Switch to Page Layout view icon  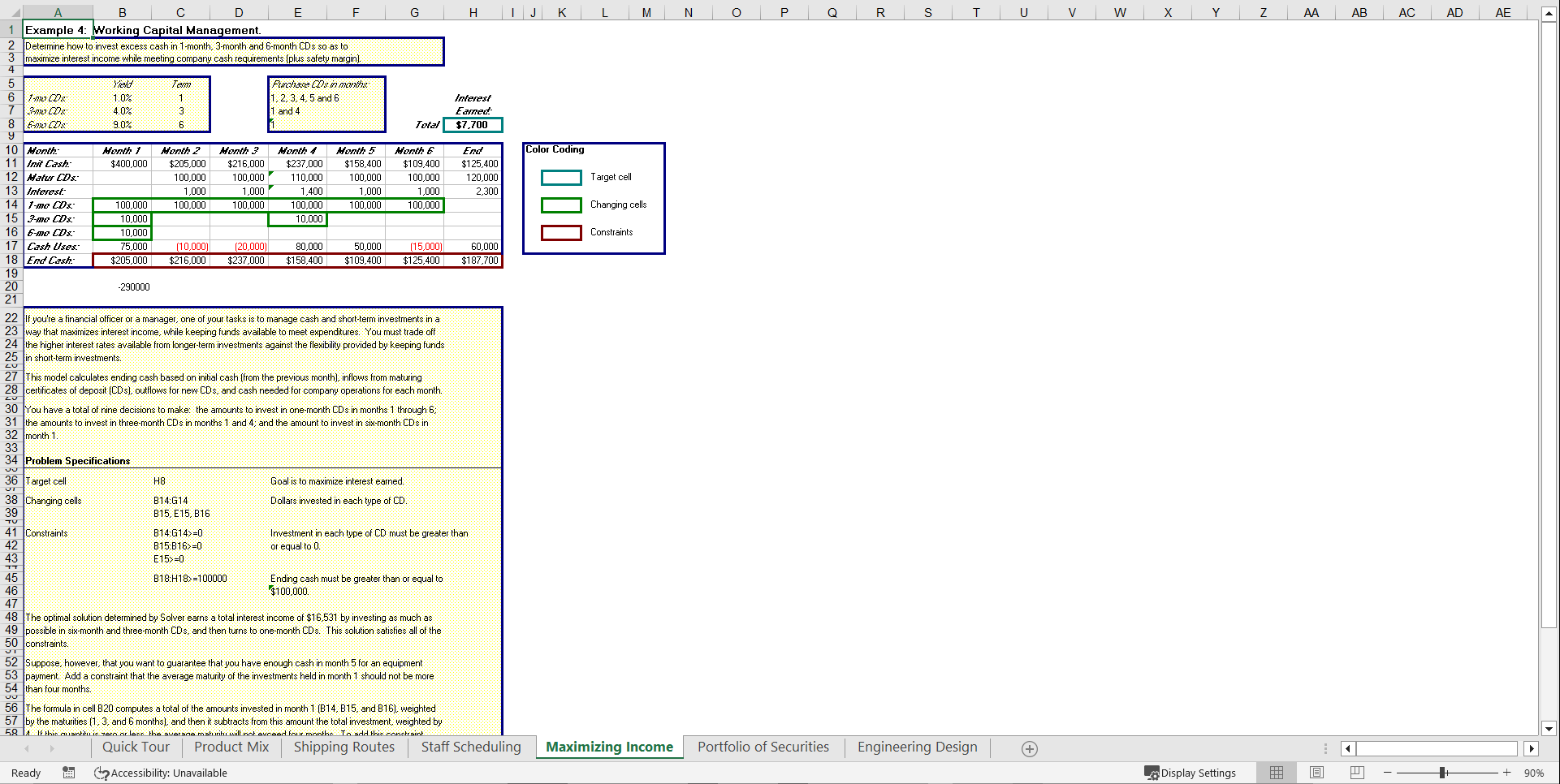(1316, 773)
